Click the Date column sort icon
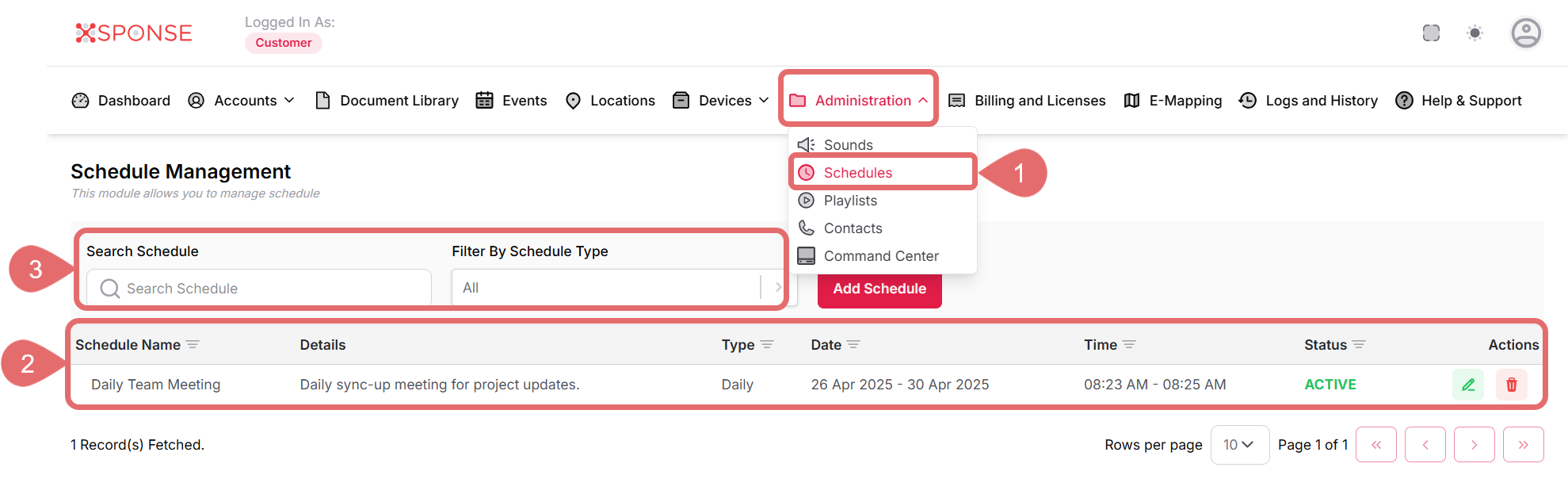The height and width of the screenshot is (498, 1568). pos(853,345)
